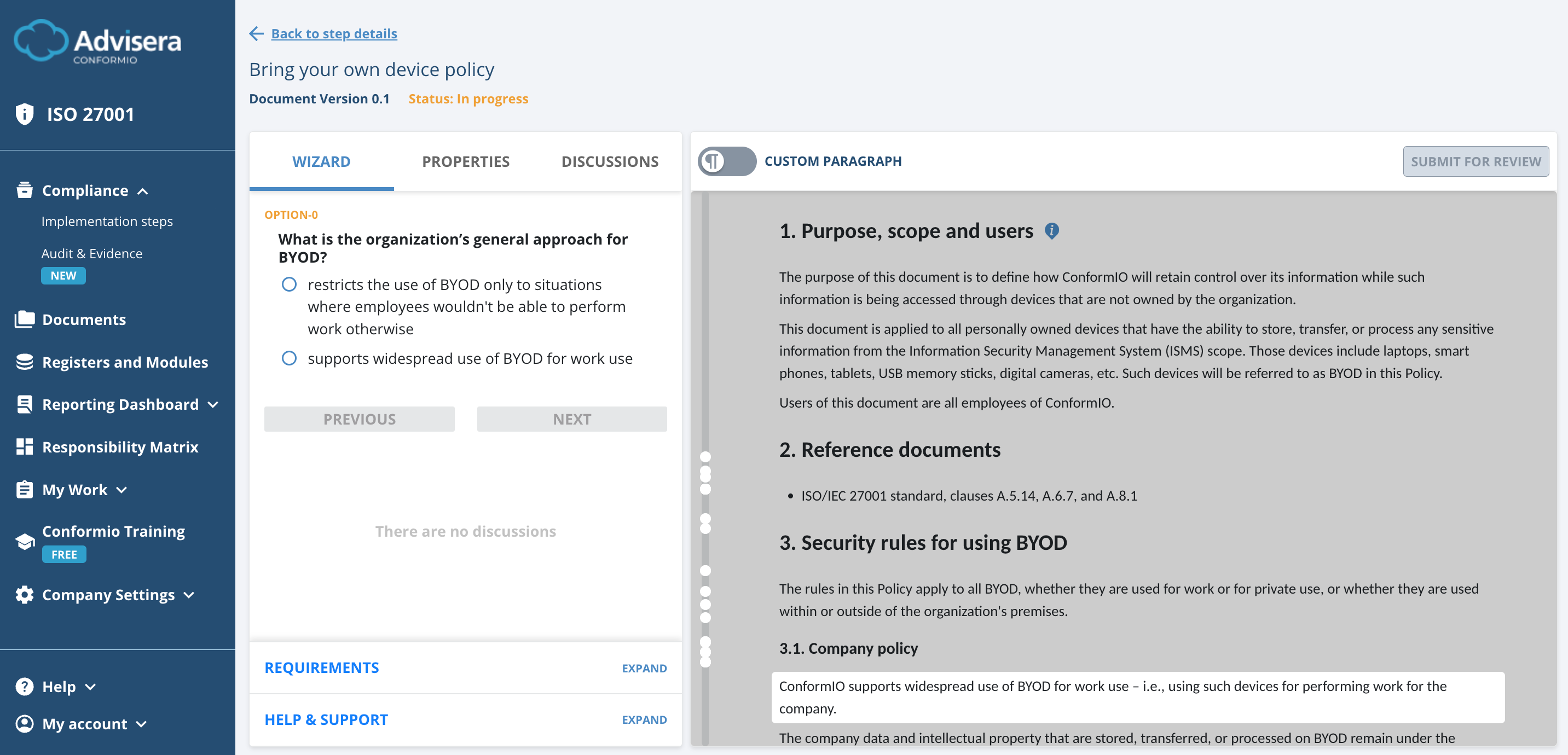
Task: Open the ISO 27001 info section
Action: point(90,114)
